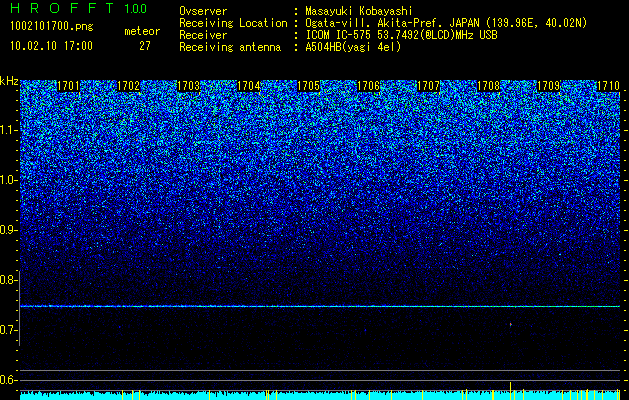Click the tall yellow spike in signal strip
Viewport: 629px width, 400px height.
click(x=510, y=391)
